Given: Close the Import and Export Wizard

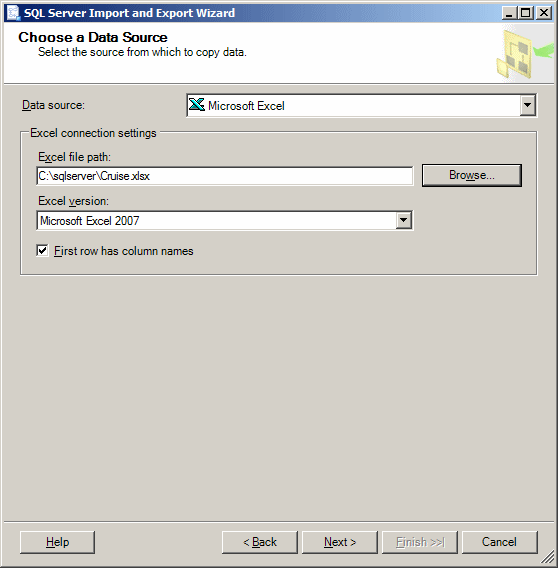Looking at the screenshot, I should coord(544,13).
